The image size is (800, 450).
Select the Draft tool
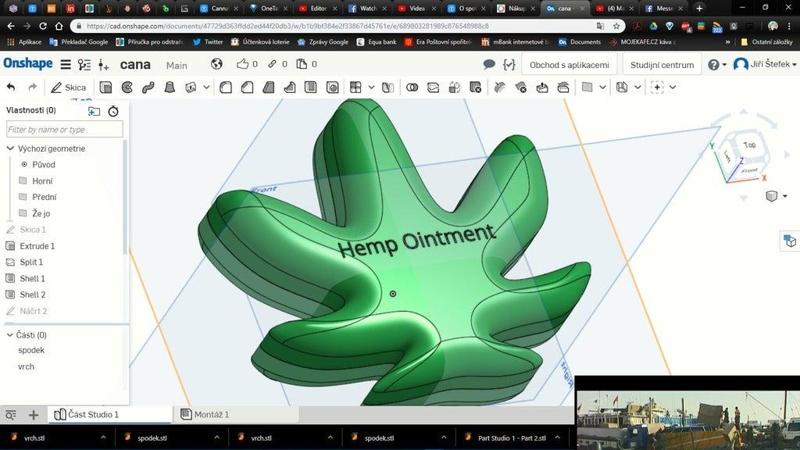click(268, 87)
